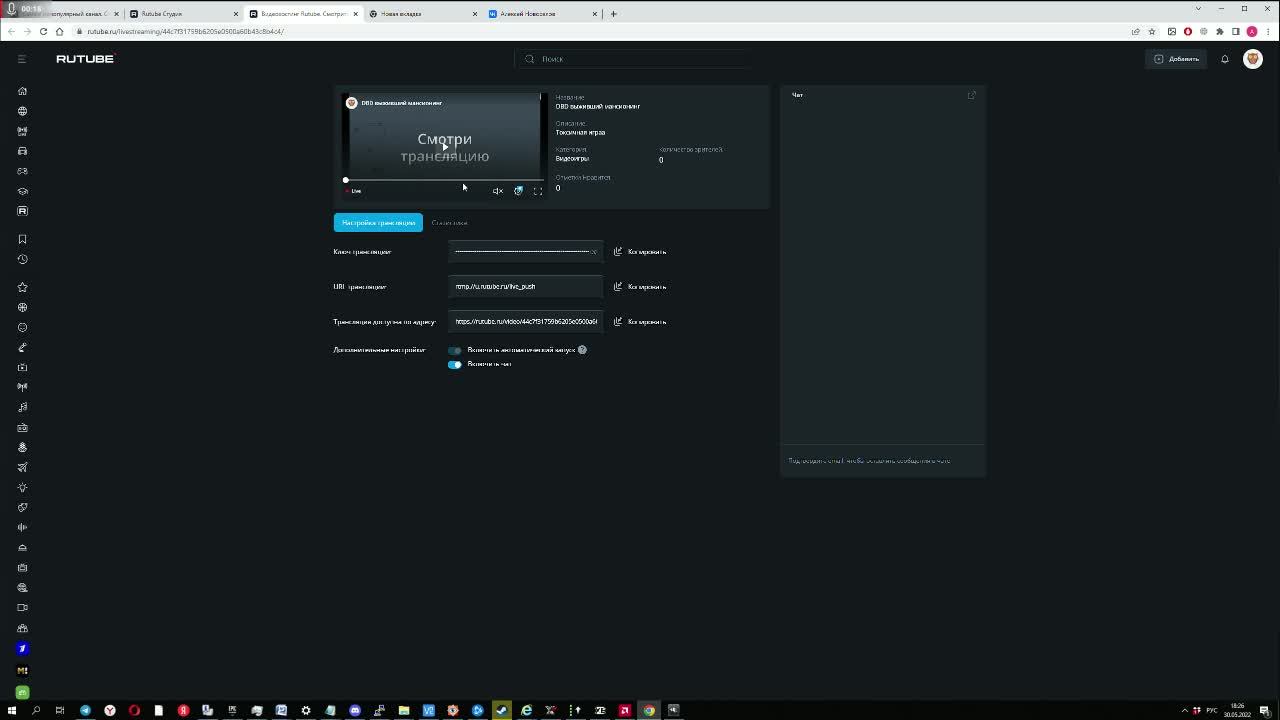Toggle the automatic start switch
Screen dimensions: 1280x720
point(455,350)
